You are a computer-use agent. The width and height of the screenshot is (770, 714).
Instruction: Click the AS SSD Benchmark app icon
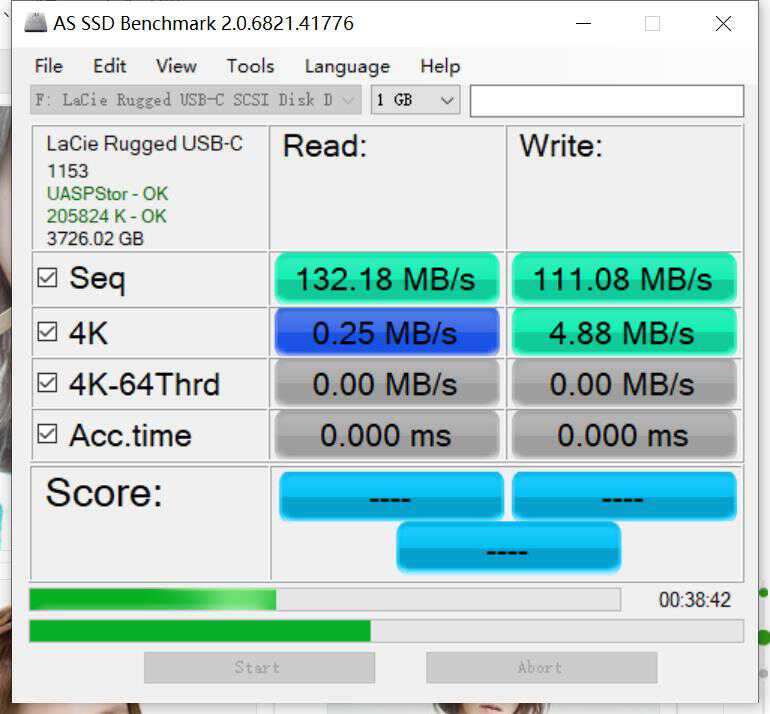(35, 23)
